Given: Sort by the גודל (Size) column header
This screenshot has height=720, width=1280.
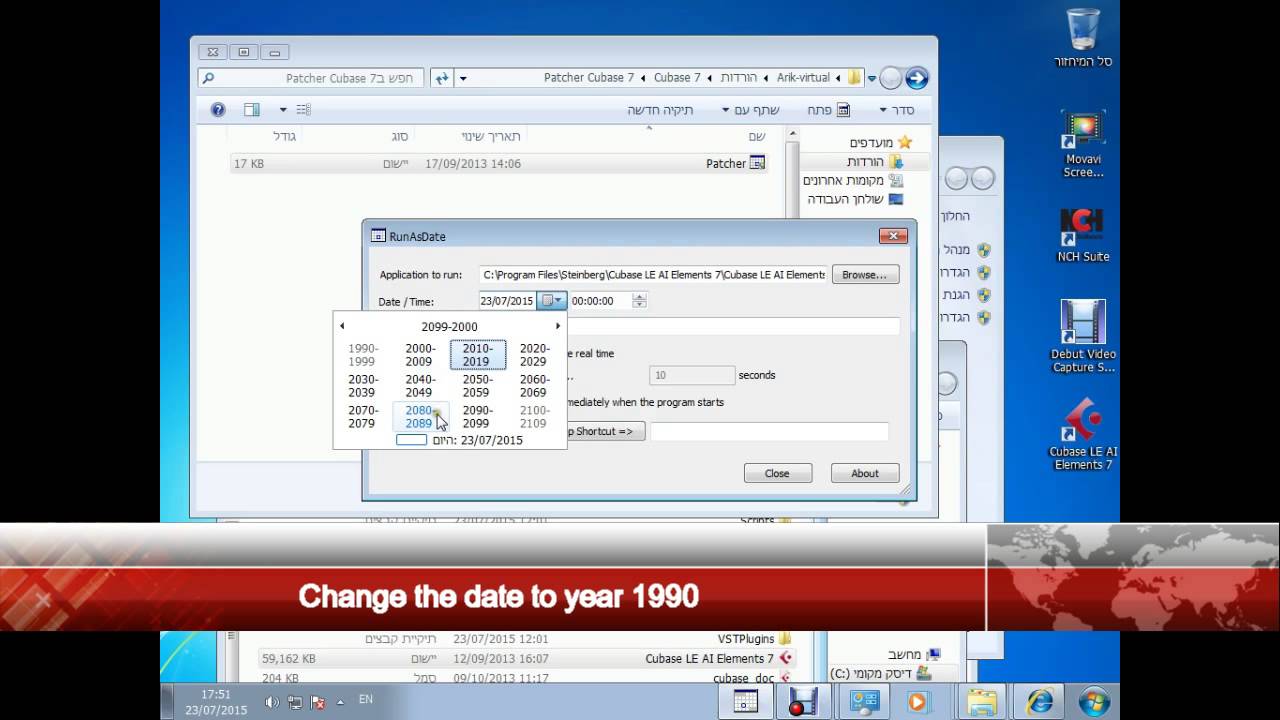Looking at the screenshot, I should point(284,136).
